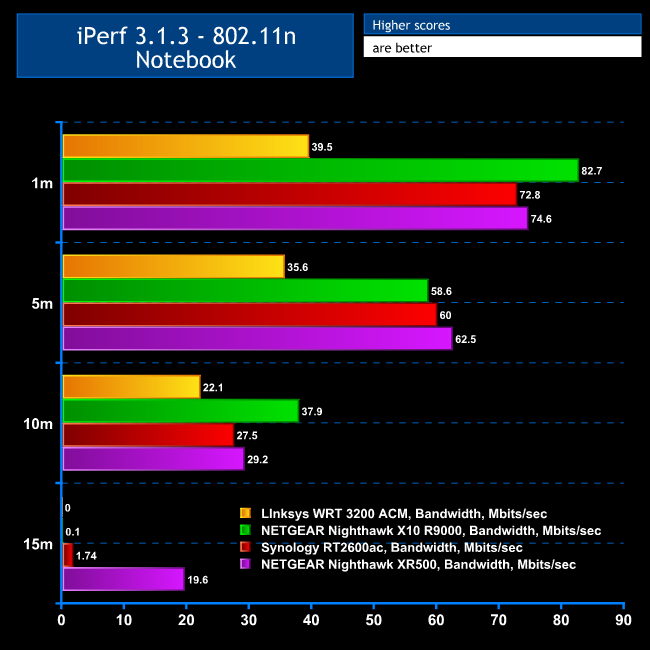This screenshot has height=650, width=650.
Task: Select the red 10m bar valued 27.5
Action: click(148, 434)
